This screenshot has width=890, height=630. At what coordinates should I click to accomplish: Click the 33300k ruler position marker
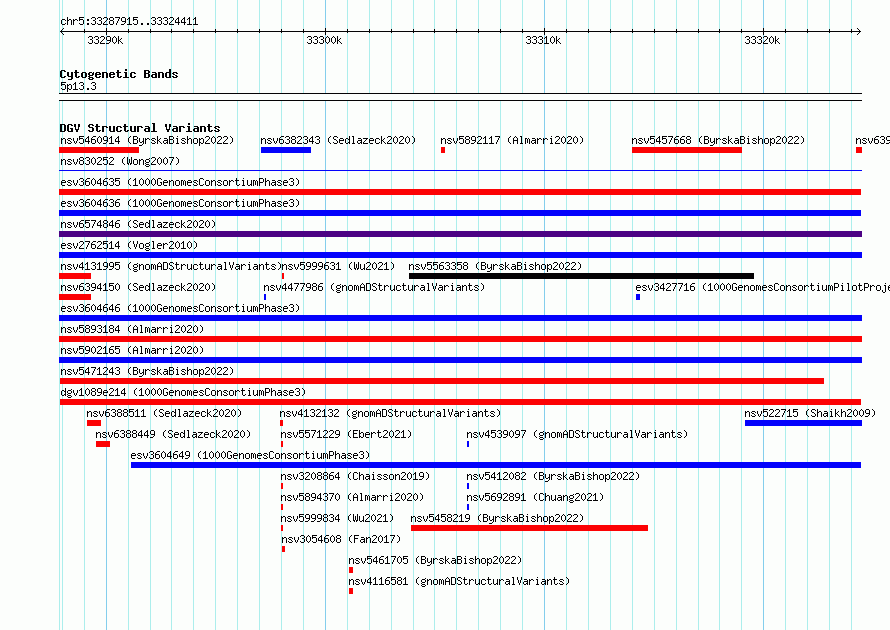point(324,40)
